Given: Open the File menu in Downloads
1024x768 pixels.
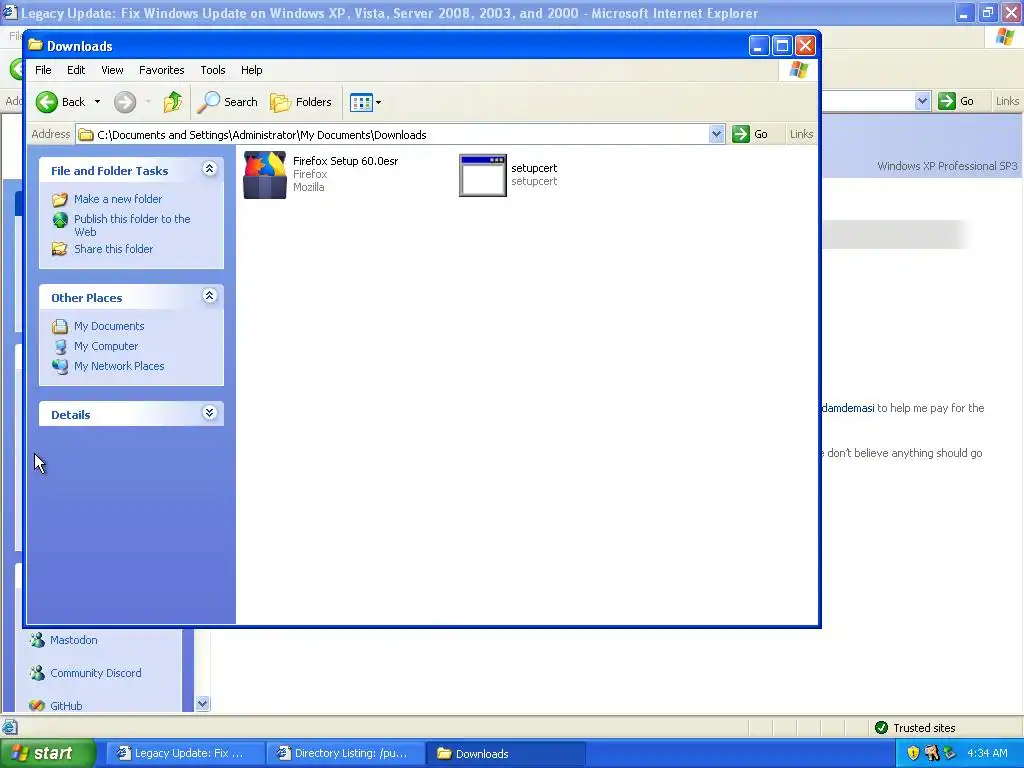Looking at the screenshot, I should click(43, 70).
